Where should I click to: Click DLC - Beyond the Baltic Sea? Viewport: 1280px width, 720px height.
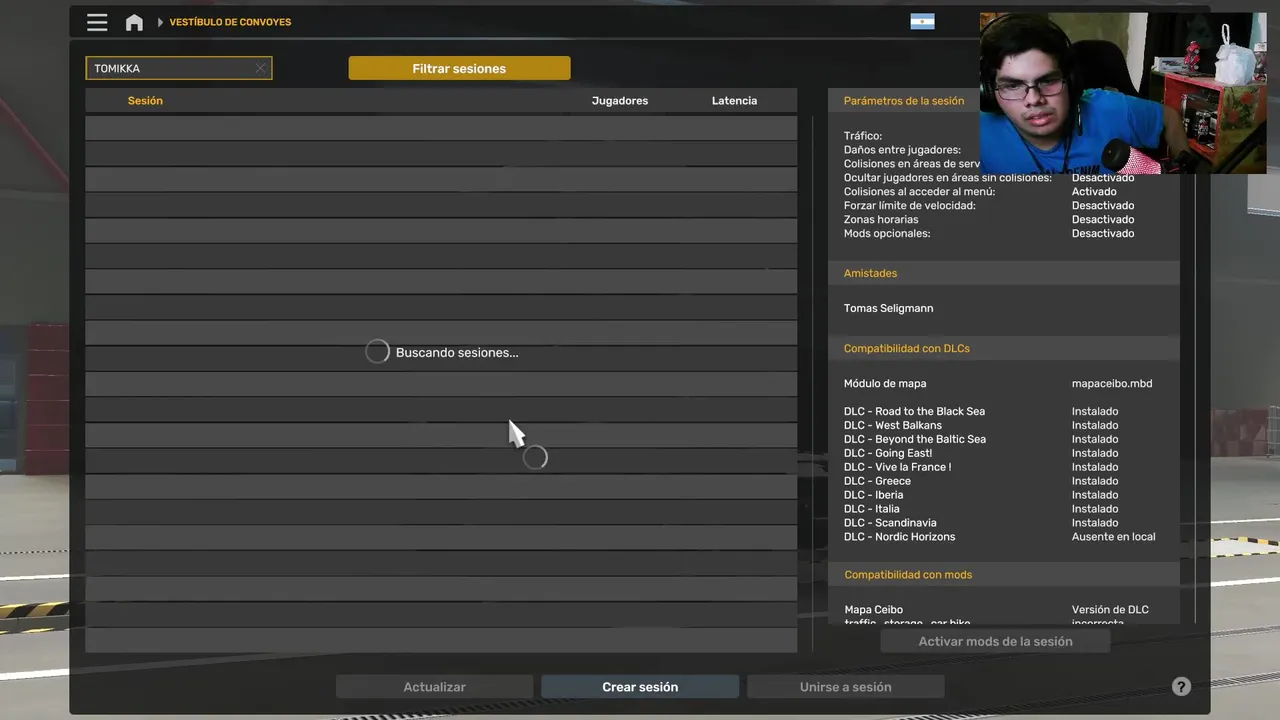point(915,439)
